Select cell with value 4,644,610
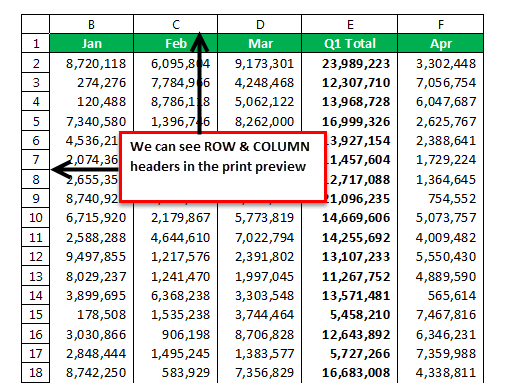This screenshot has width=508, height=383. (175, 237)
